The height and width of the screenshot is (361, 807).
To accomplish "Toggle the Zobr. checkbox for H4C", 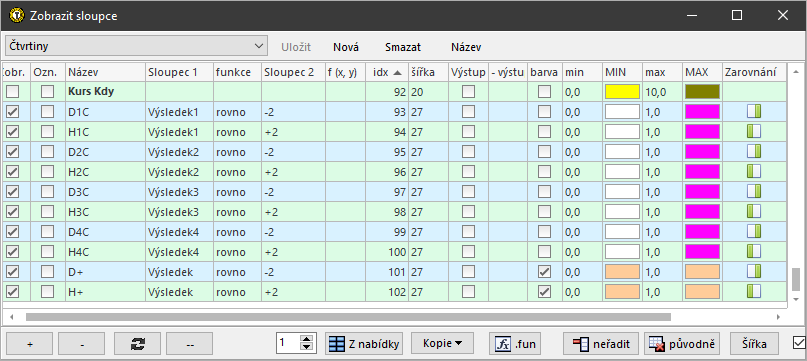I will tap(13, 252).
